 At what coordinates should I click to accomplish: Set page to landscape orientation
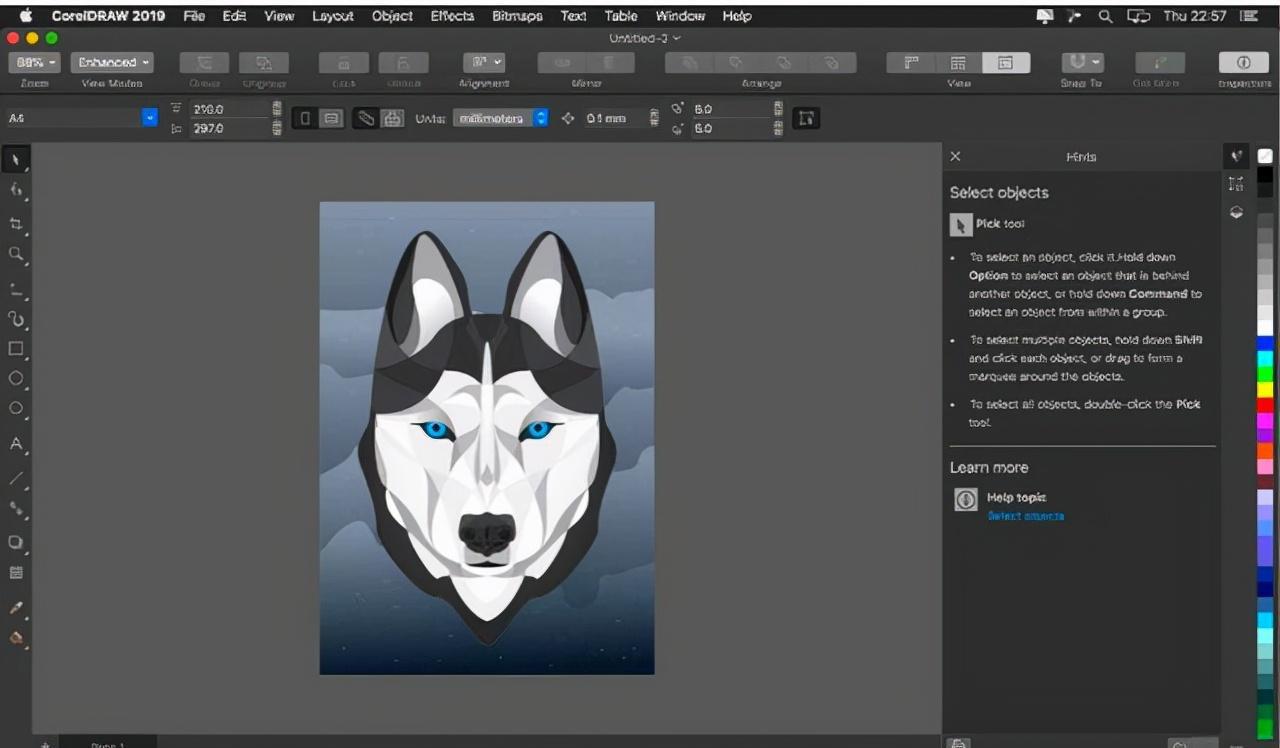332,118
